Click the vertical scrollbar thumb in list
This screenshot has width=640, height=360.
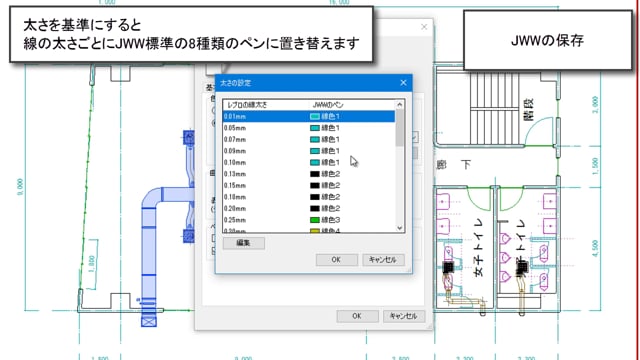pos(400,128)
